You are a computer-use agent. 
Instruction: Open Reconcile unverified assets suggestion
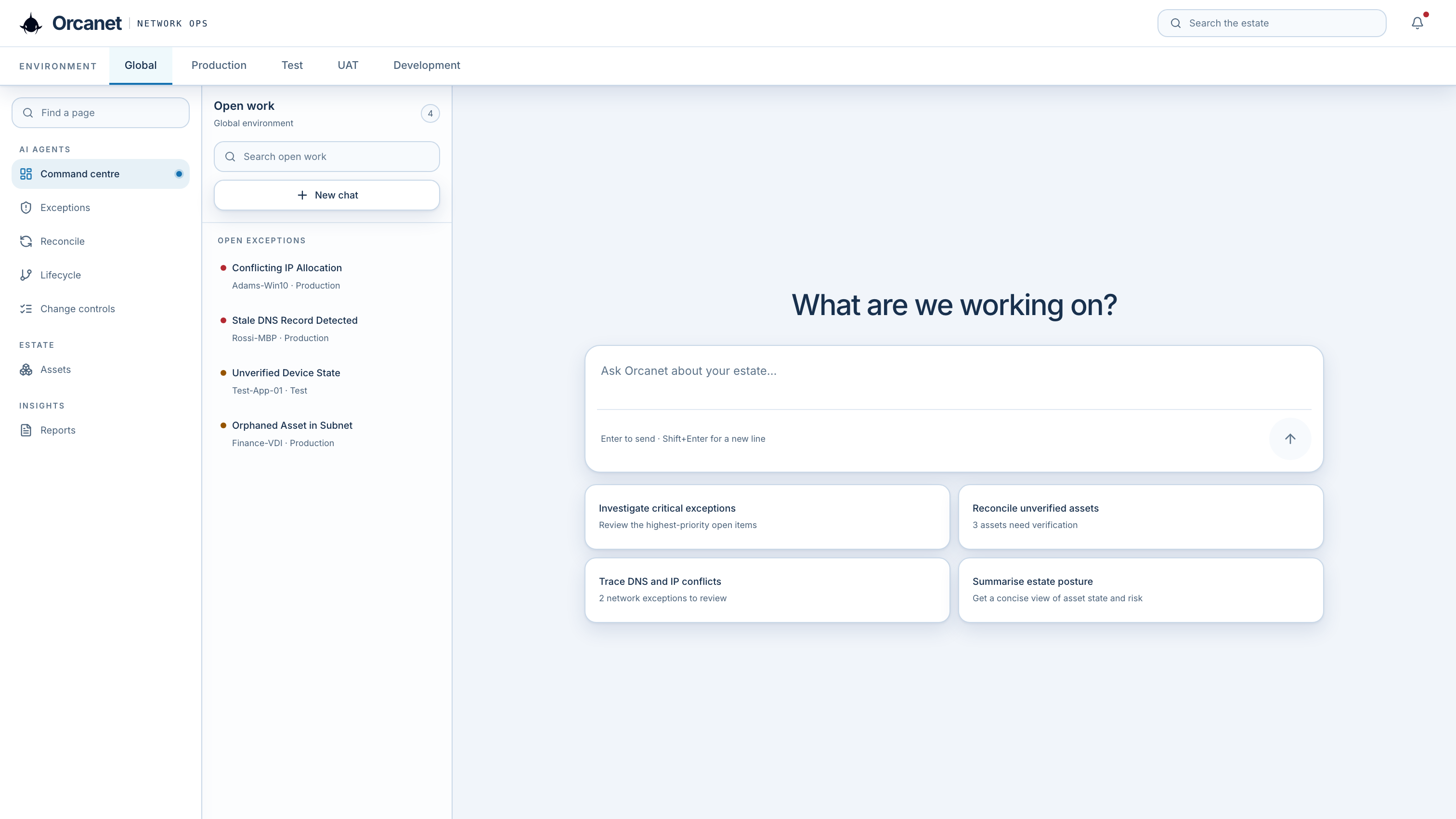pyautogui.click(x=1141, y=516)
